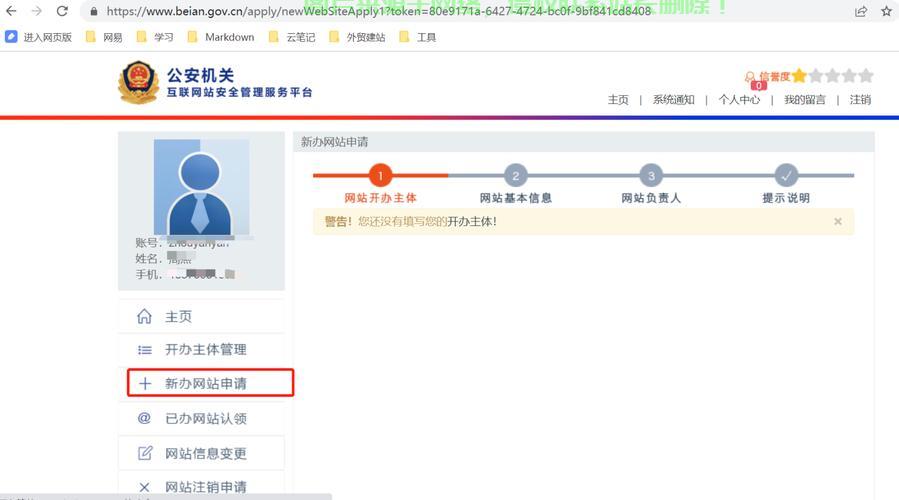Click the edit icon beside 网站信息变更
899x500 pixels.
145,453
